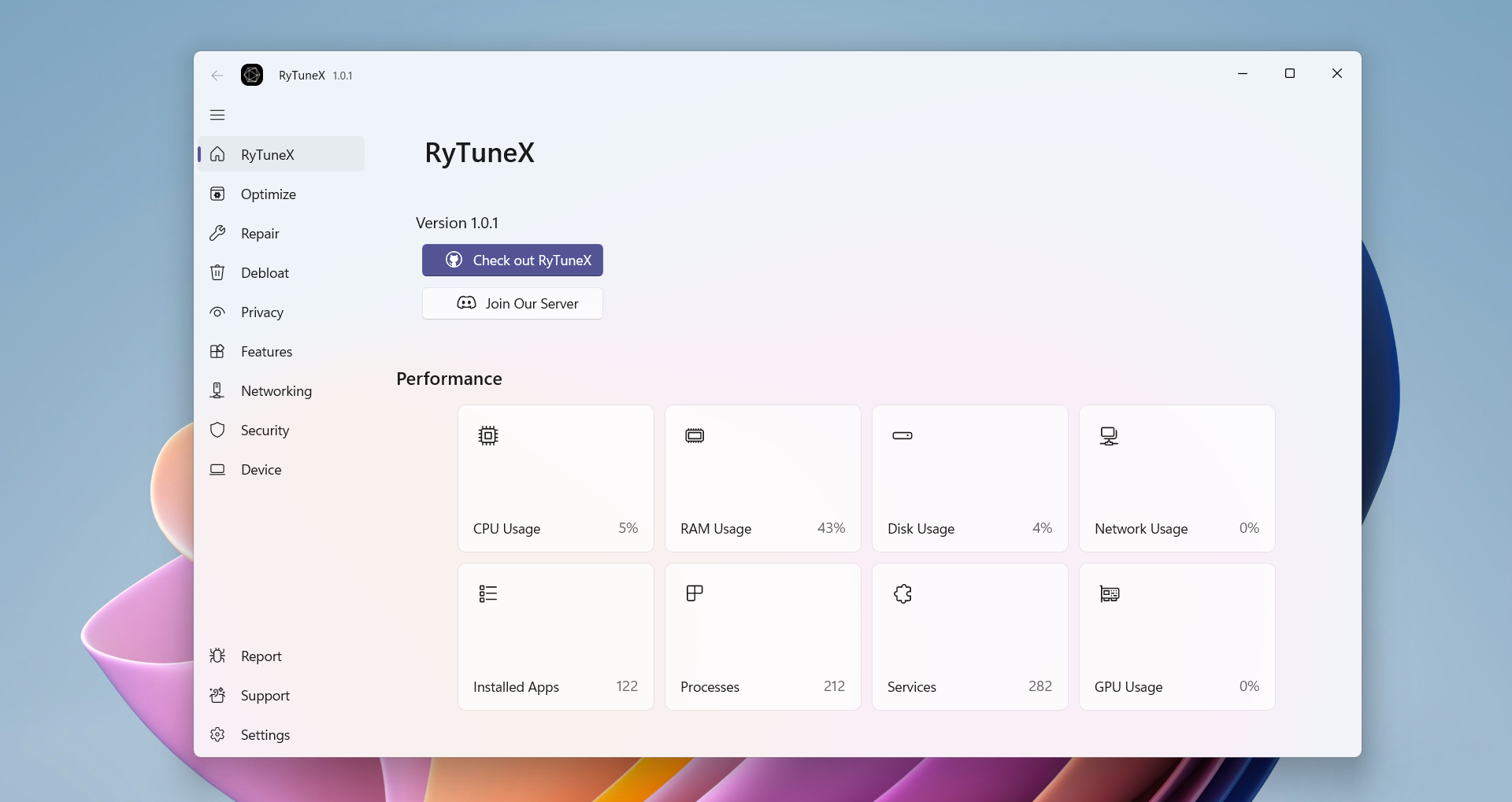Open the Support page
Screen dimensions: 1512x802
265,696
